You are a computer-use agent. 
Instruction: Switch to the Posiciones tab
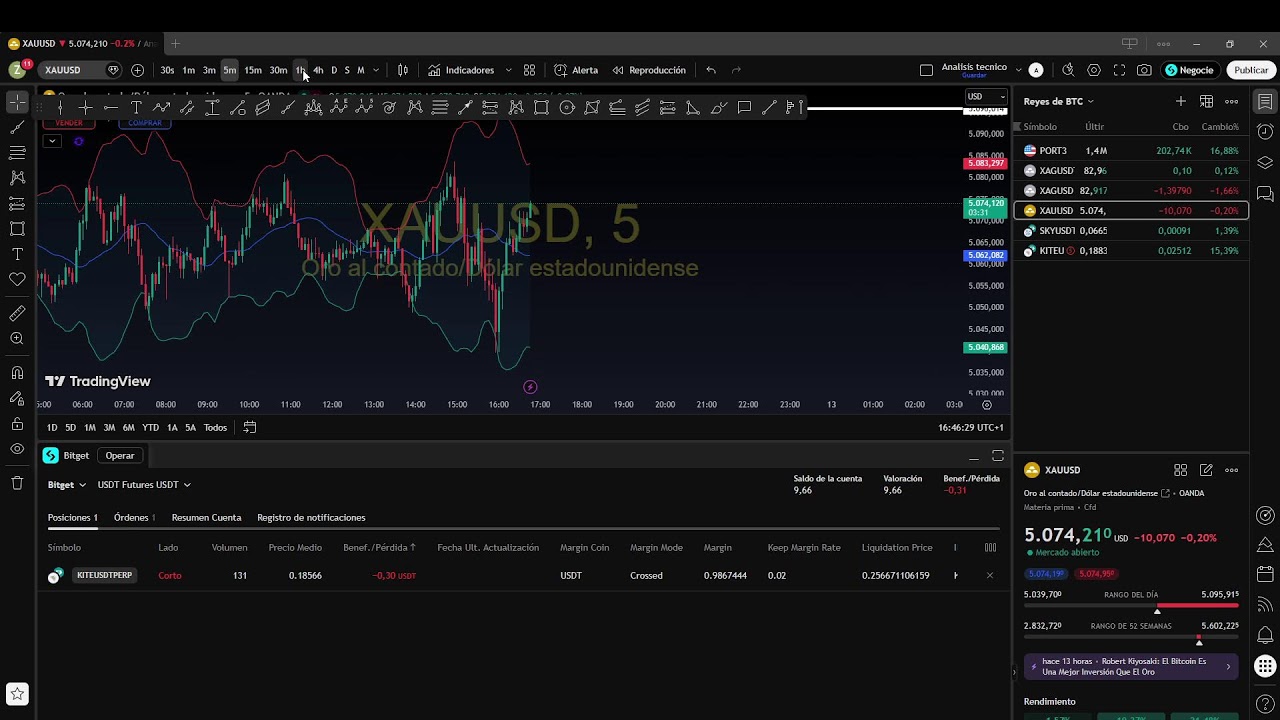pos(72,518)
